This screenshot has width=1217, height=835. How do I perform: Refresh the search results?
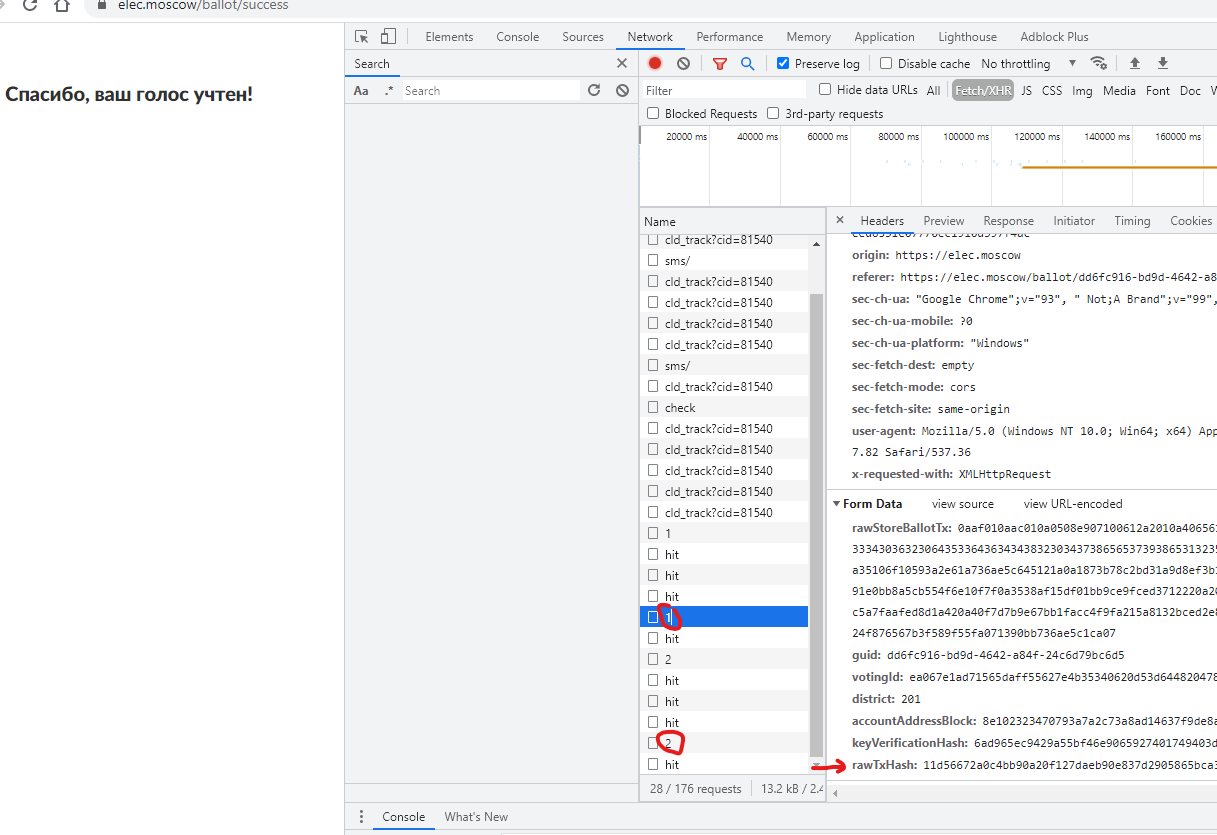click(x=594, y=90)
